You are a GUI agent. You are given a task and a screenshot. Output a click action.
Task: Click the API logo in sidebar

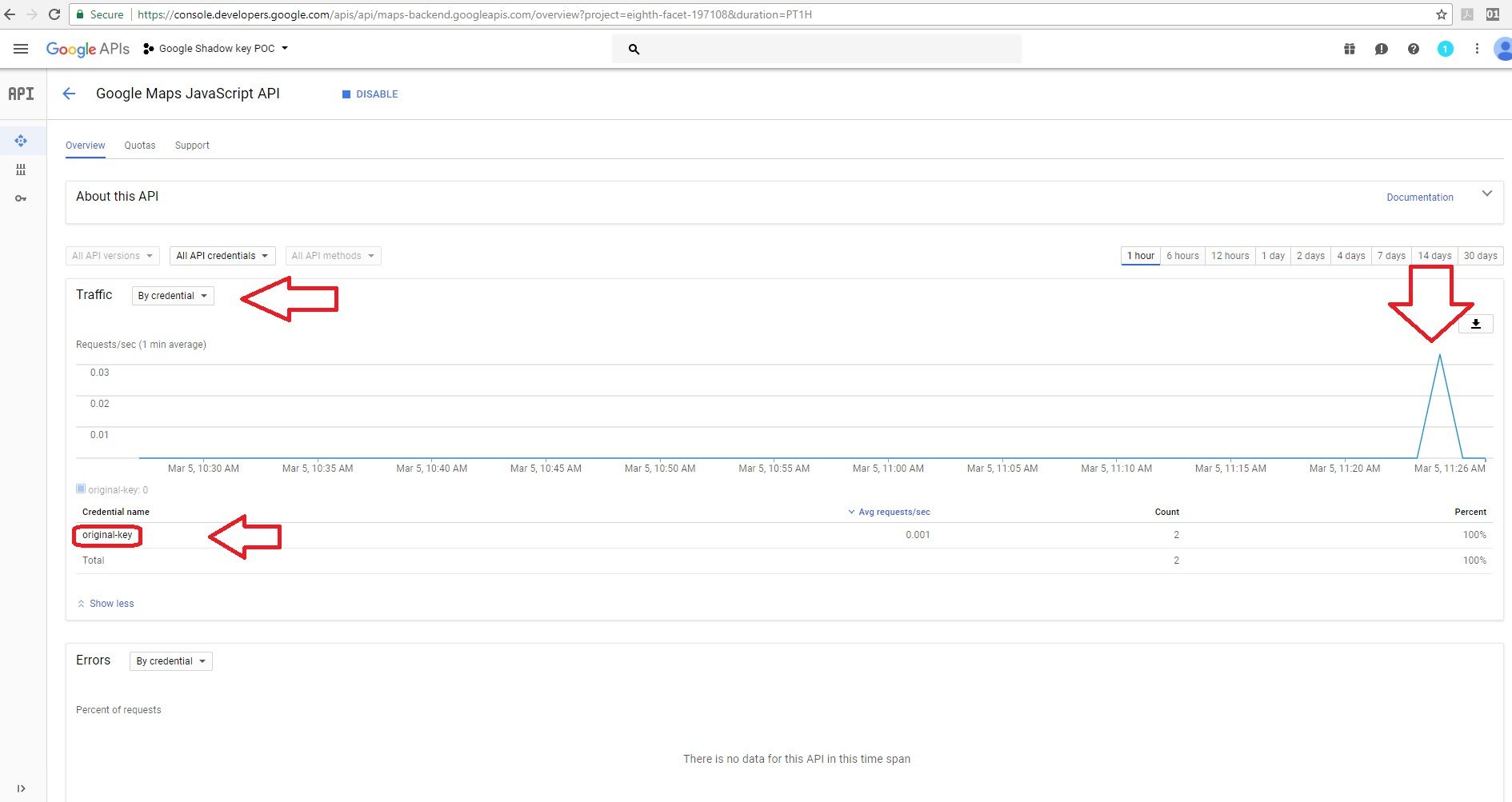pos(21,94)
